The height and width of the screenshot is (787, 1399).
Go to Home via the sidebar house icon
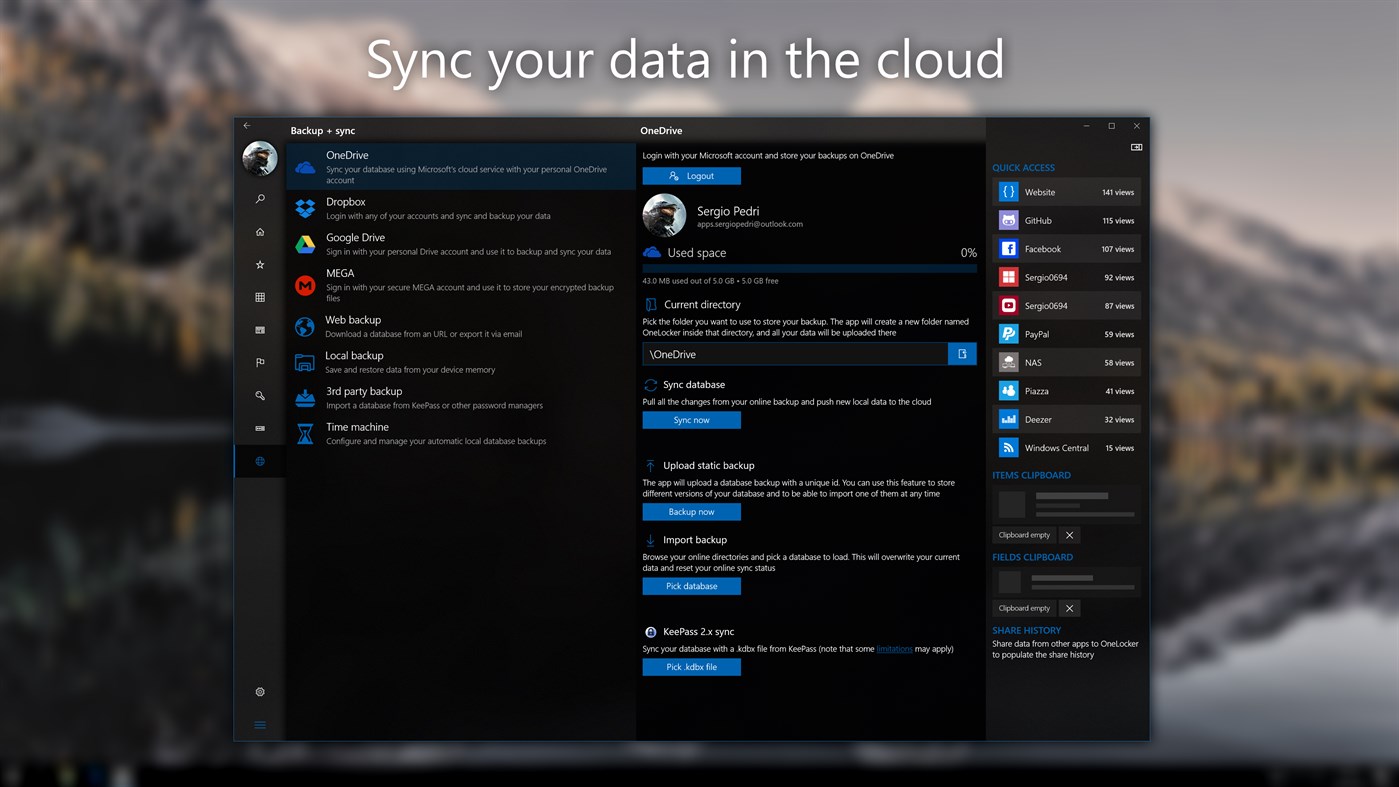[260, 232]
